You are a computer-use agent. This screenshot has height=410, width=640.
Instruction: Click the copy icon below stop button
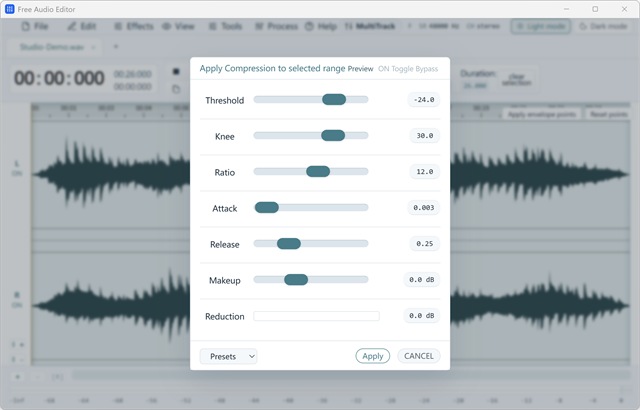176,89
